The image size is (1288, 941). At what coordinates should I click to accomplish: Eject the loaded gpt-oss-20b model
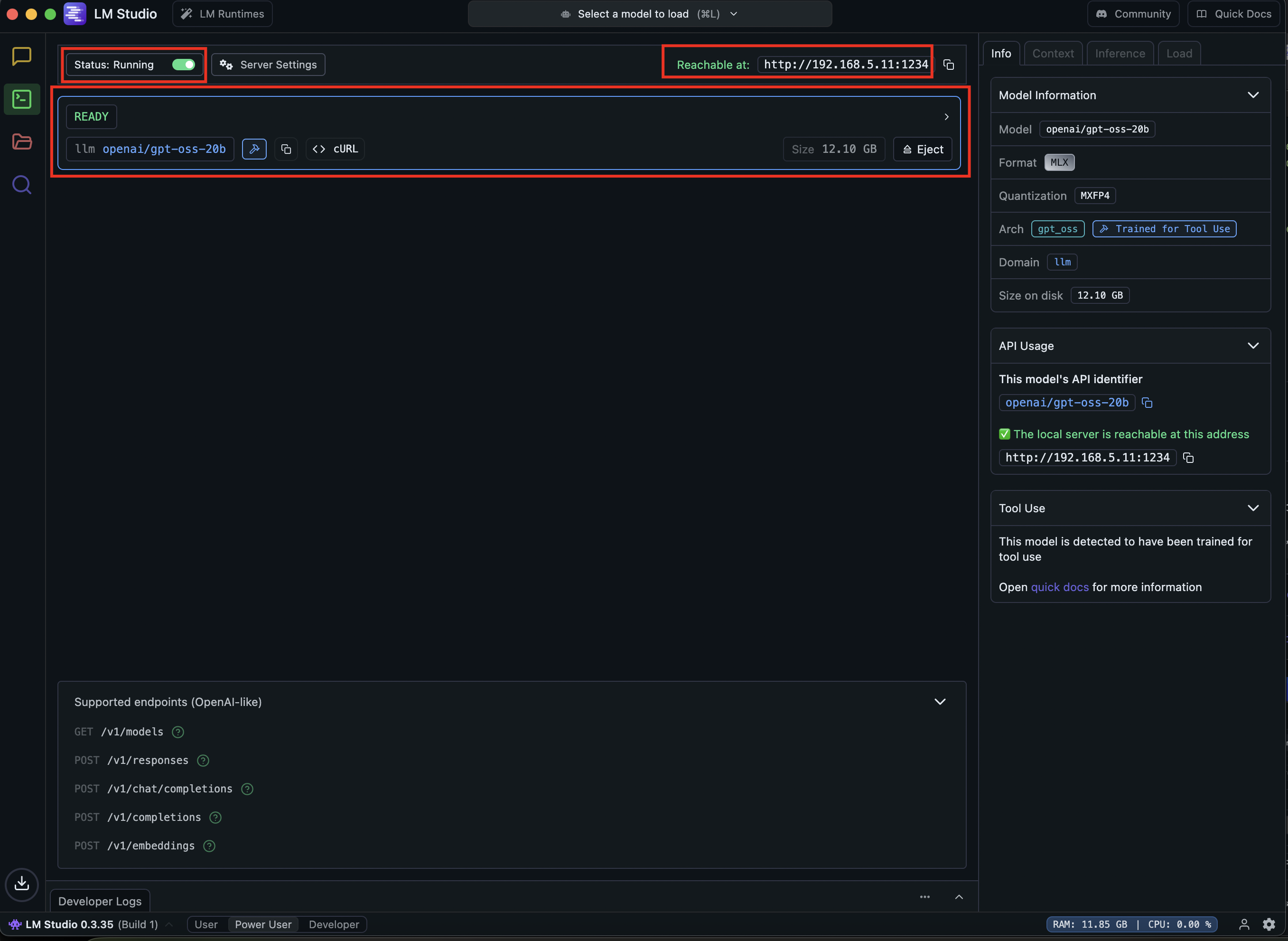coord(923,149)
